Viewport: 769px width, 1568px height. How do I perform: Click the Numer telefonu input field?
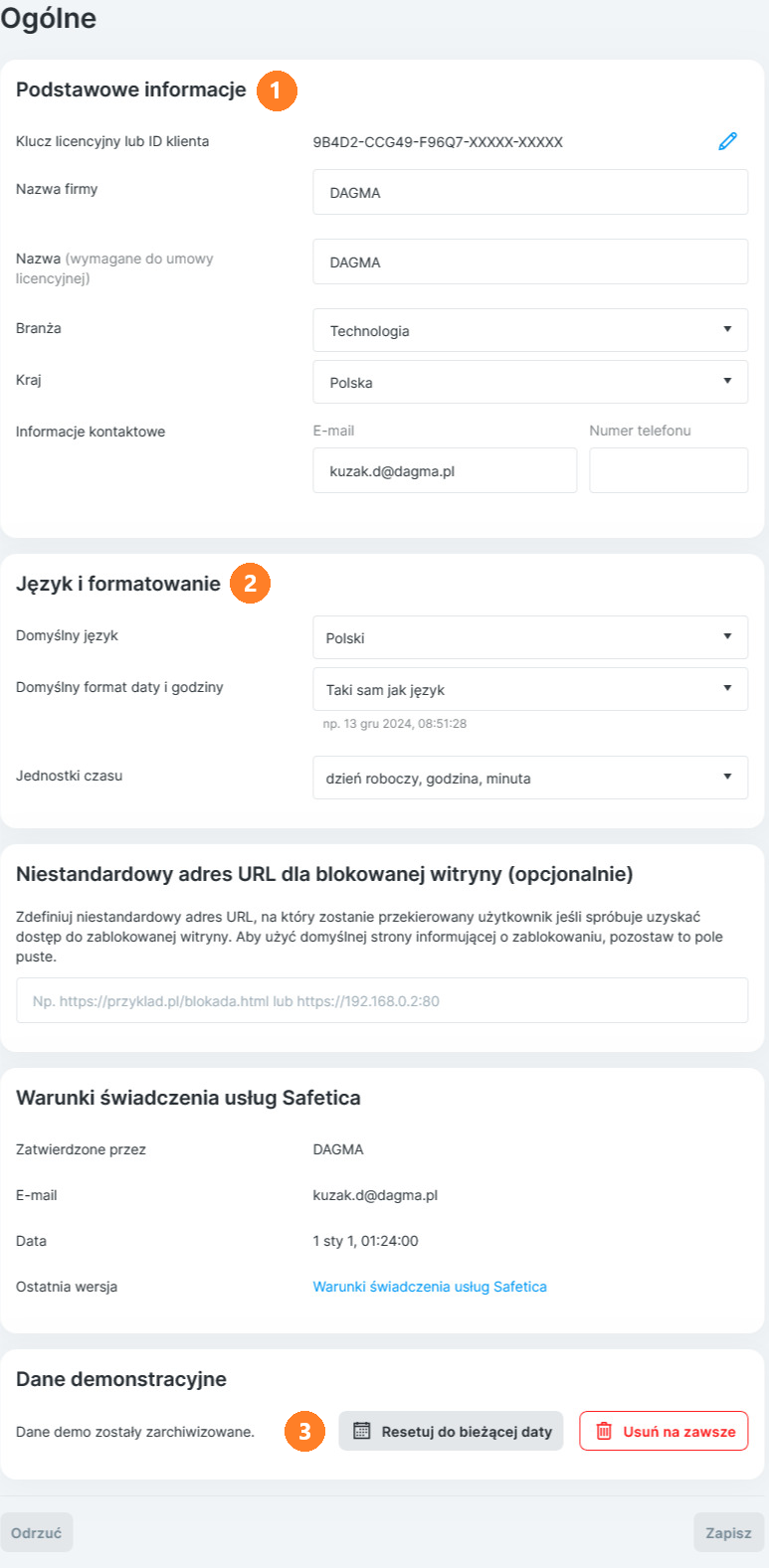pyautogui.click(x=669, y=470)
